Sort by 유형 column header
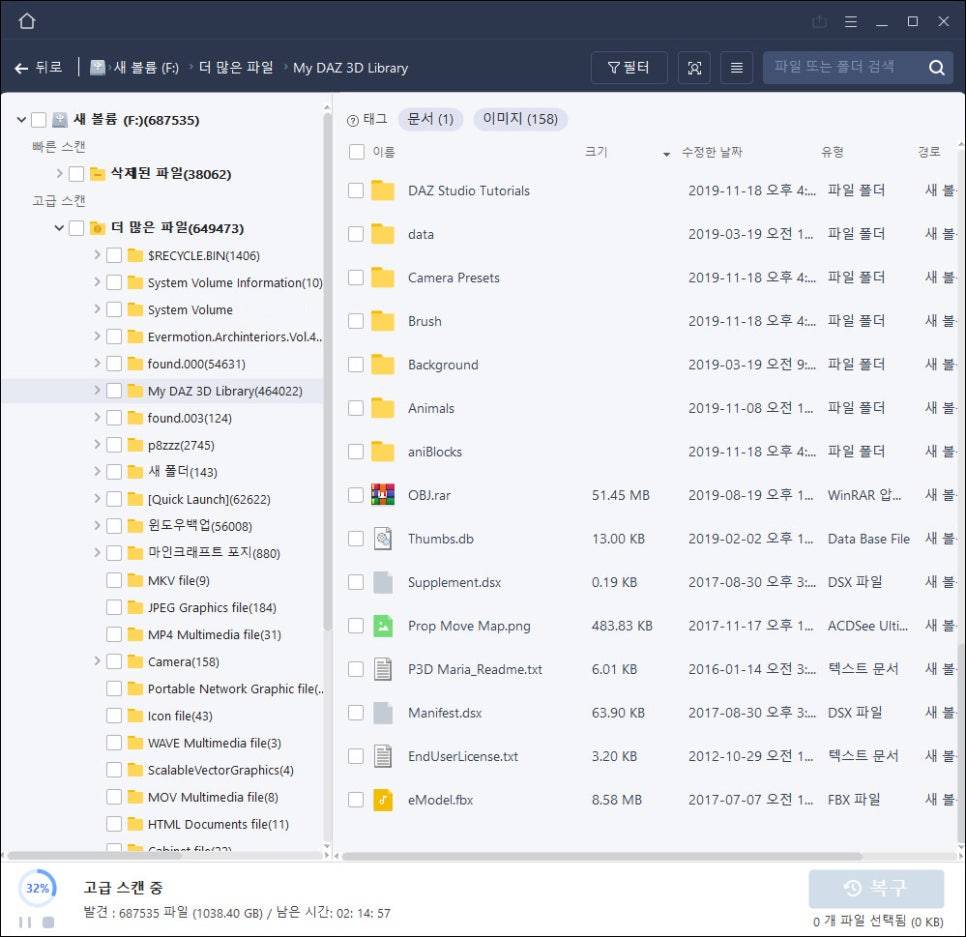This screenshot has width=966, height=937. click(832, 152)
